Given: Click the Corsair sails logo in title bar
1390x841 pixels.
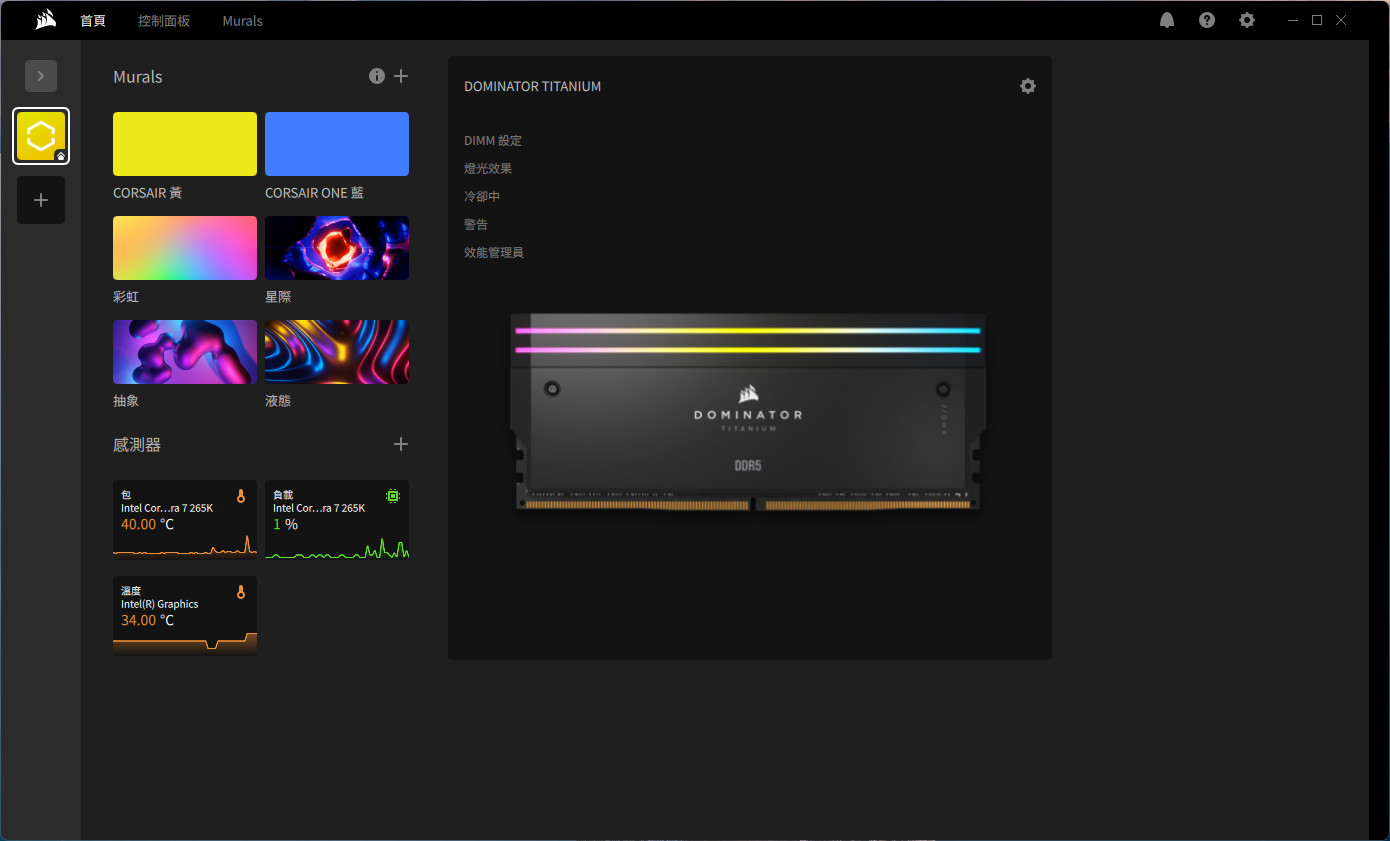Looking at the screenshot, I should [x=44, y=20].
